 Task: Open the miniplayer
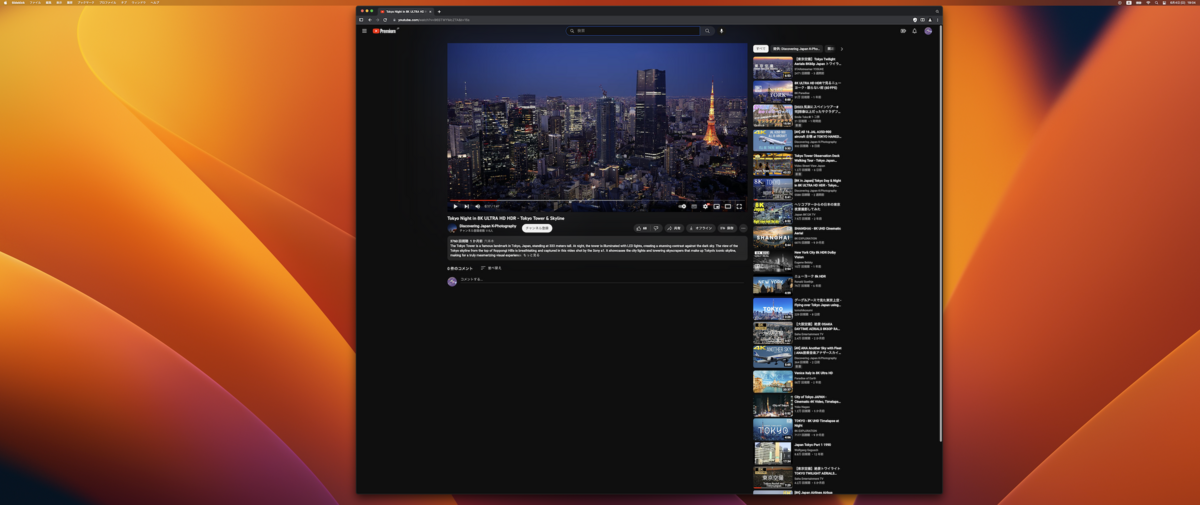pyautogui.click(x=716, y=206)
